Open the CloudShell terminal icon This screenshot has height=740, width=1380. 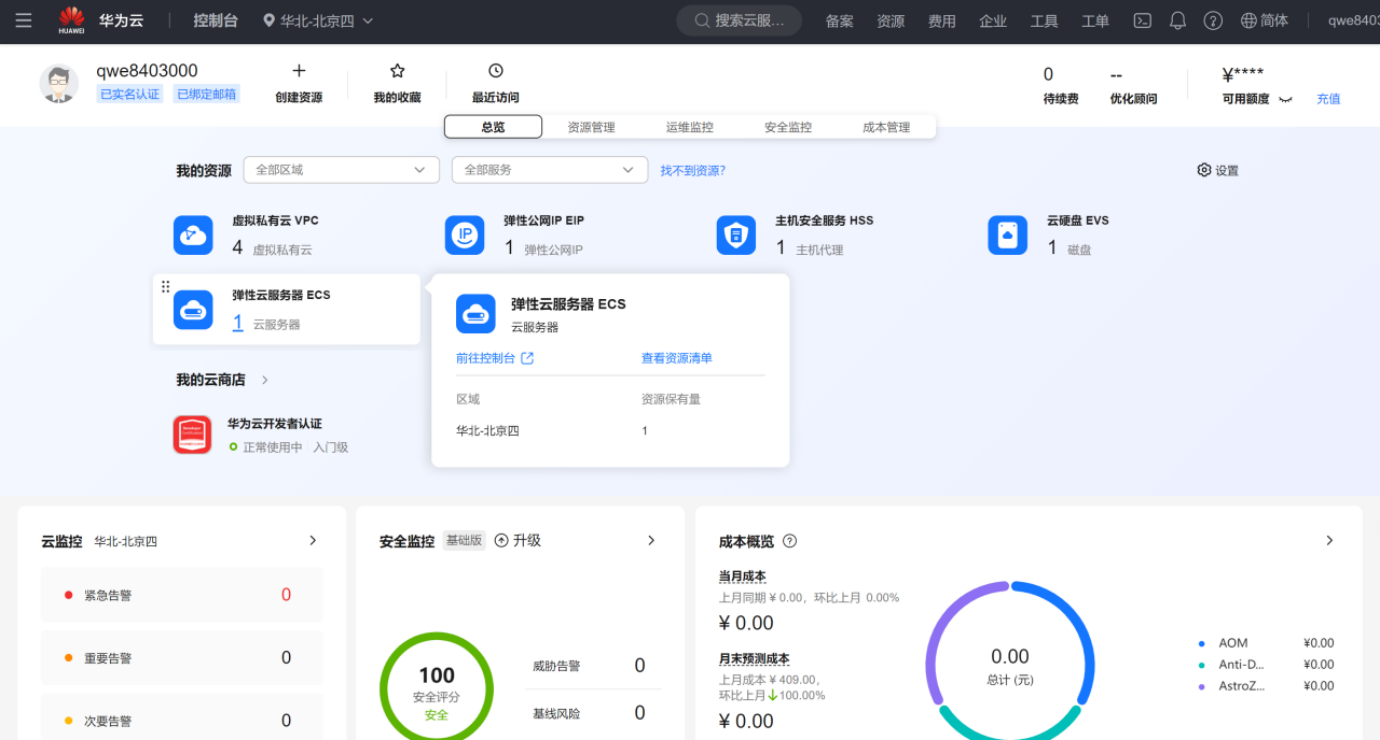[x=1142, y=20]
